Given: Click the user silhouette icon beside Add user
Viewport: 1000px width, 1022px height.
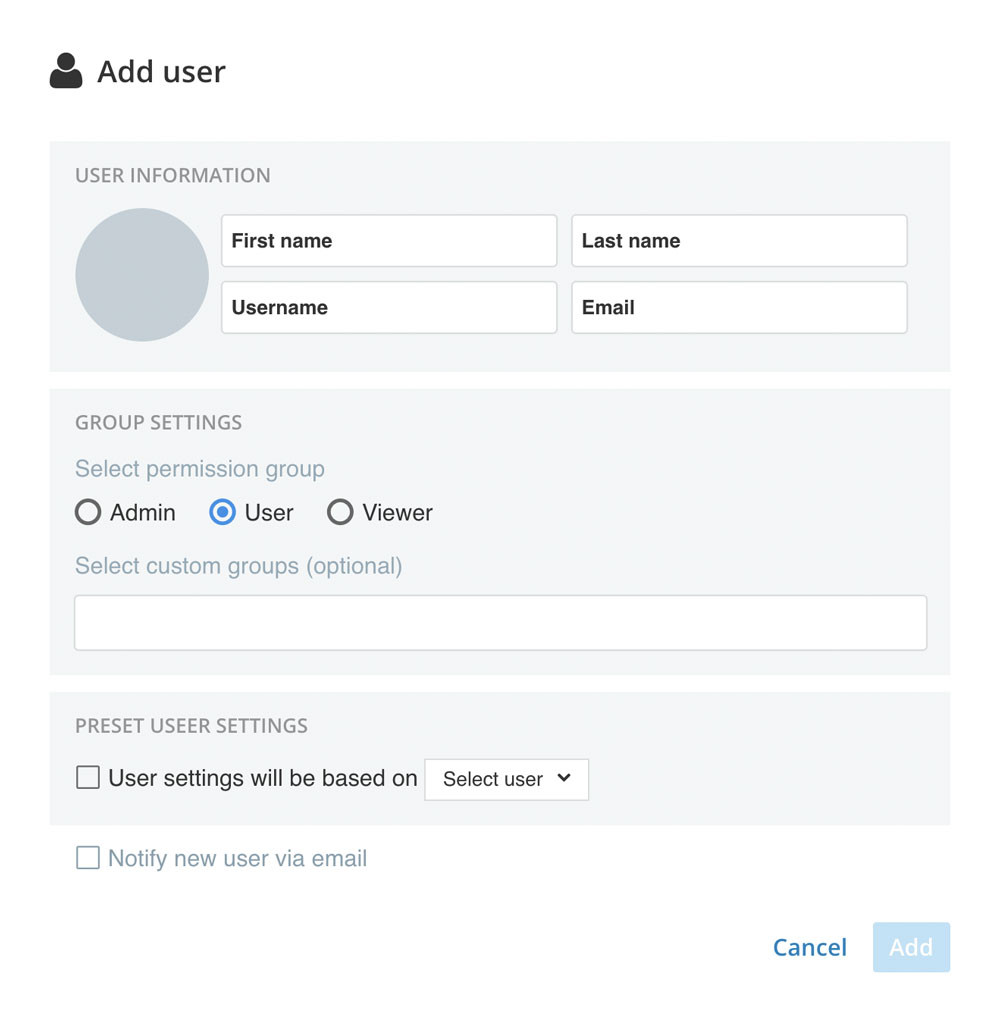Looking at the screenshot, I should 66,70.
